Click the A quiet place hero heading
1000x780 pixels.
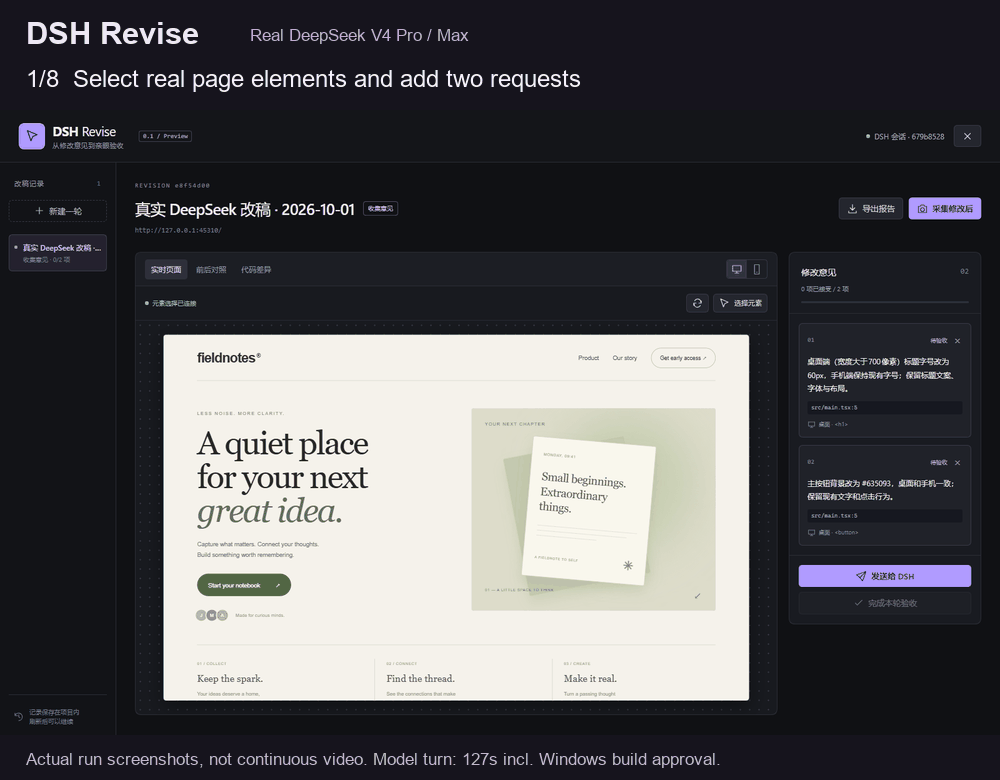(283, 477)
